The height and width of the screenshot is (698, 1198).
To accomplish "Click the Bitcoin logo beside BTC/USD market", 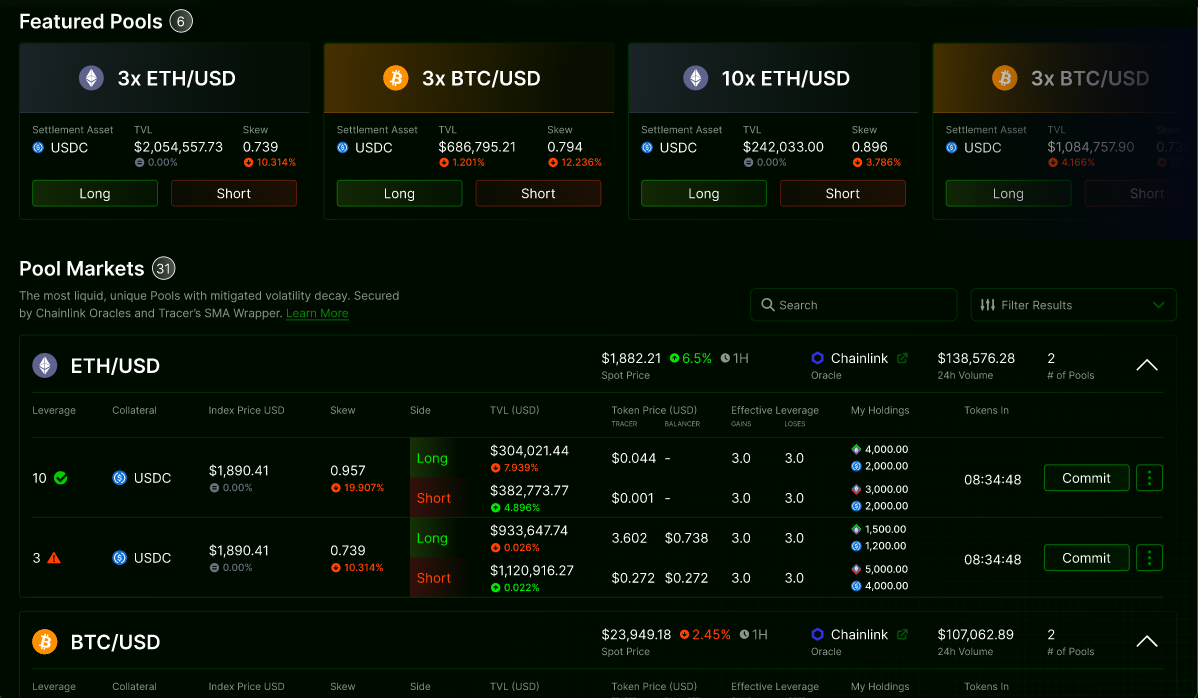I will [45, 642].
